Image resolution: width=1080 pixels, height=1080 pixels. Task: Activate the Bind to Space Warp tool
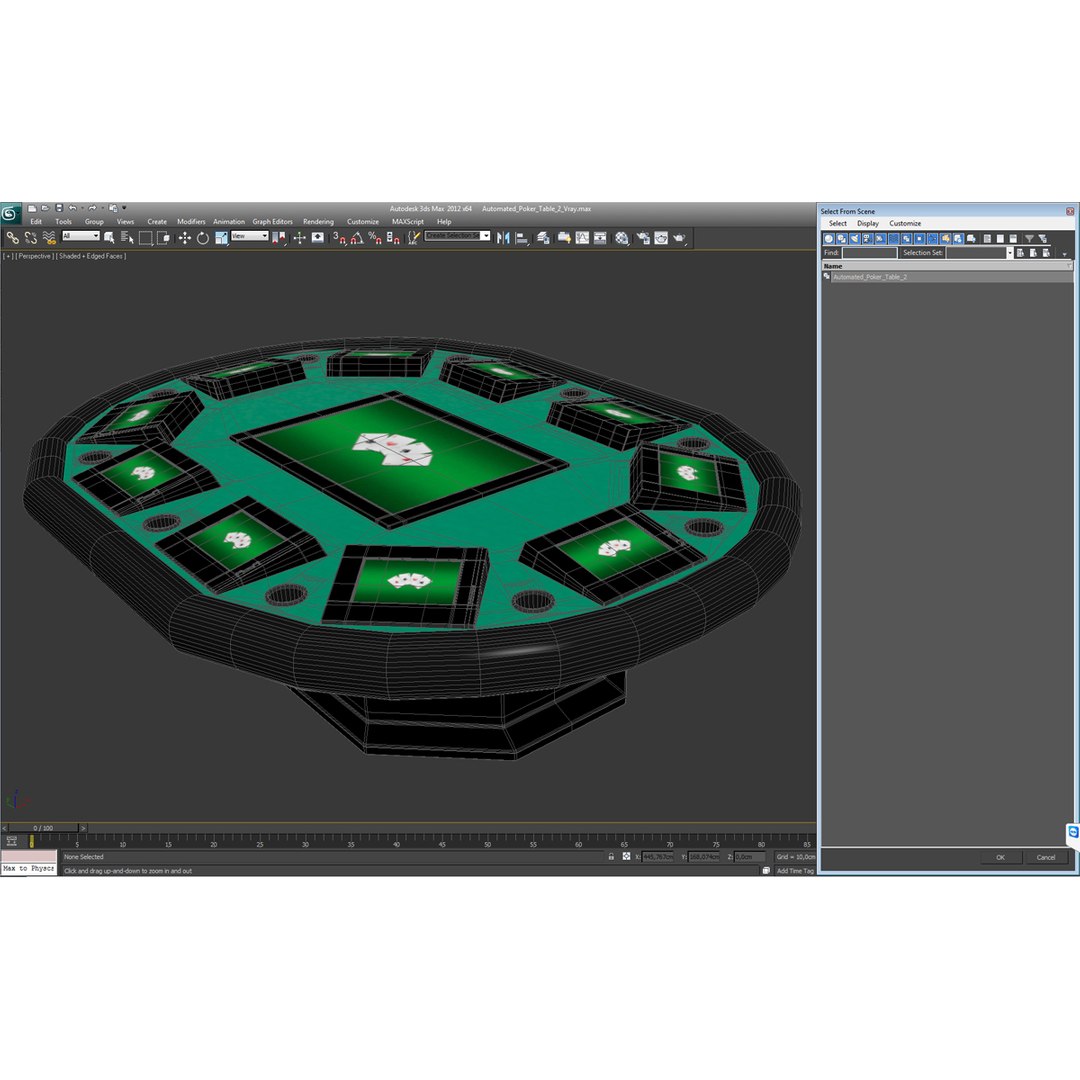(x=49, y=238)
